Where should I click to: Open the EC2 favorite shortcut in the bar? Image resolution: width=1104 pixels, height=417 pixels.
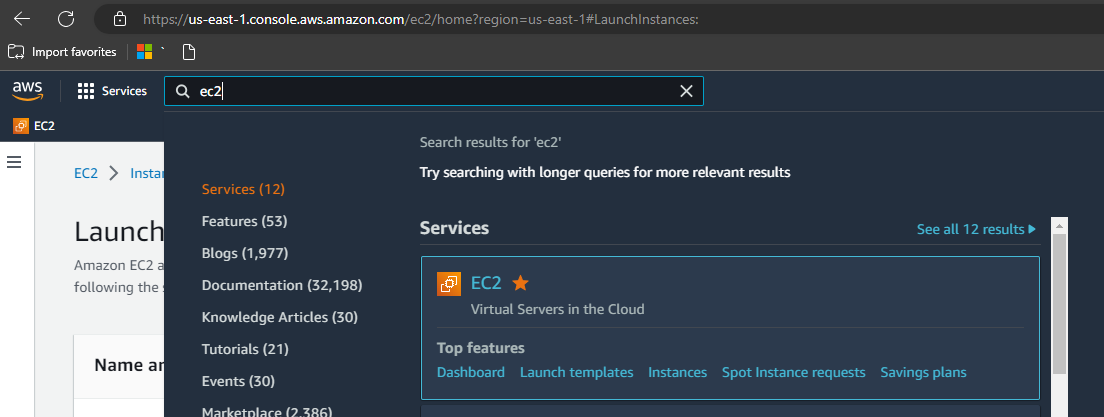[34, 126]
